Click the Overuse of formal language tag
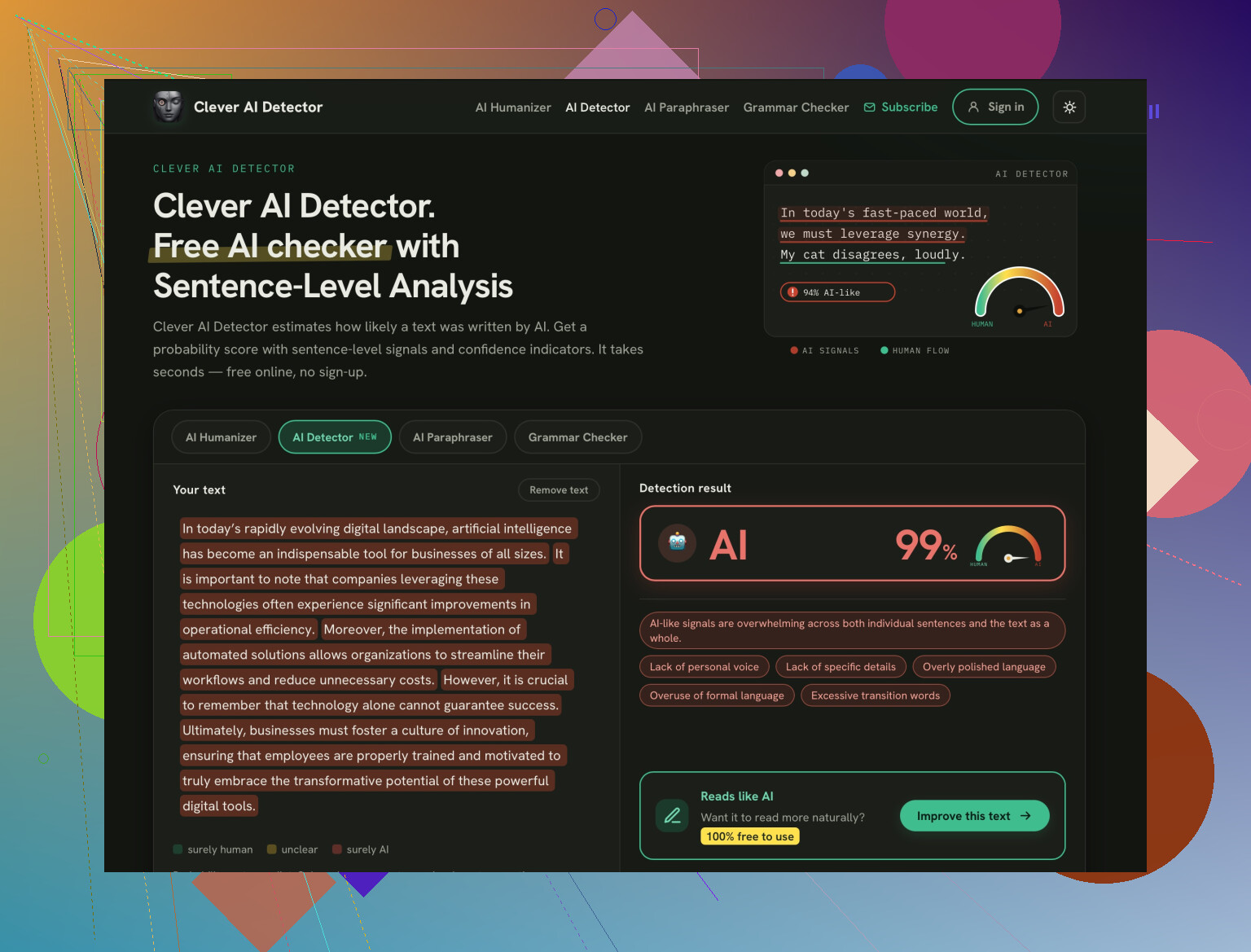The image size is (1251, 952). pos(717,695)
